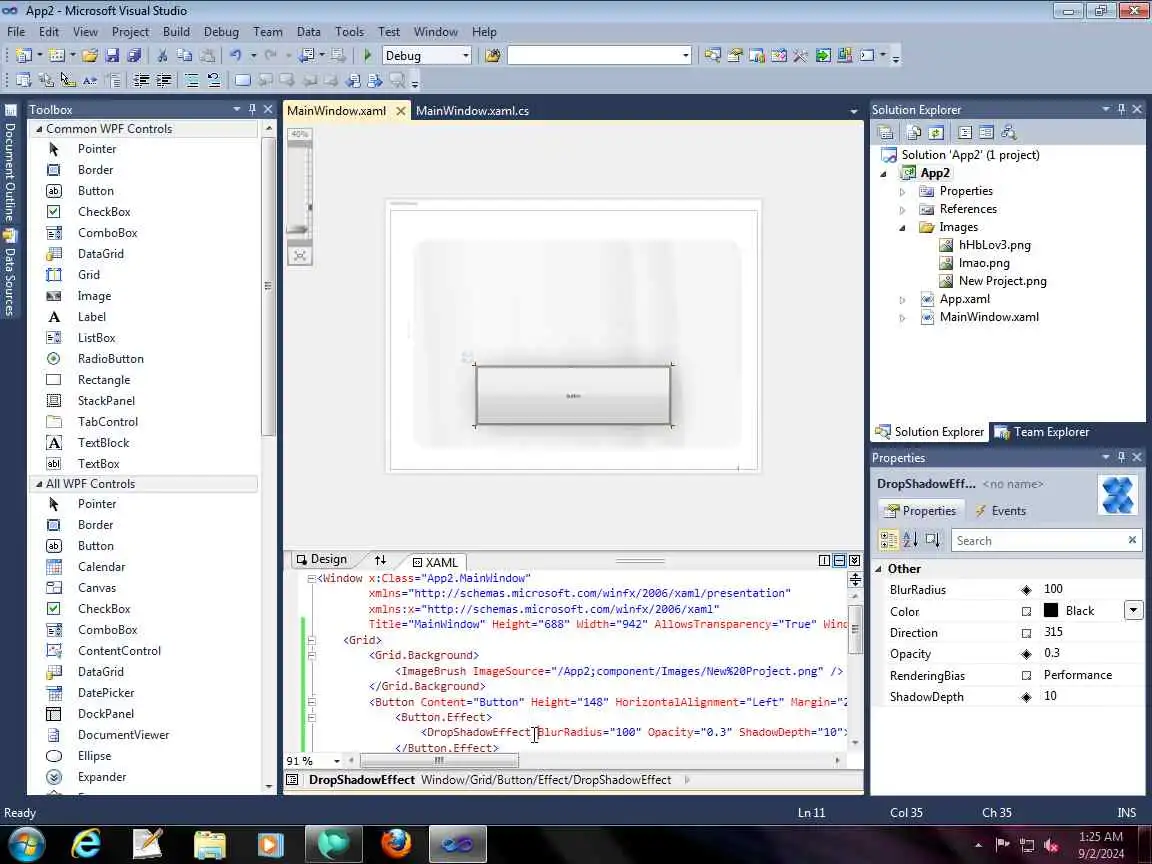1152x864 pixels.
Task: Click Color property marker square
Action: coord(1026,611)
